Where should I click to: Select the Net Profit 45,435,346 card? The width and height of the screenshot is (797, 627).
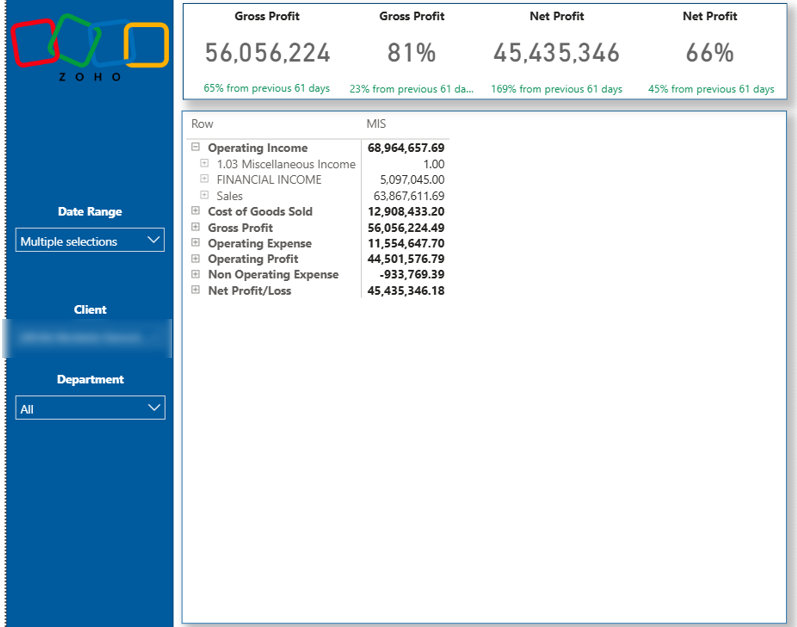click(556, 53)
